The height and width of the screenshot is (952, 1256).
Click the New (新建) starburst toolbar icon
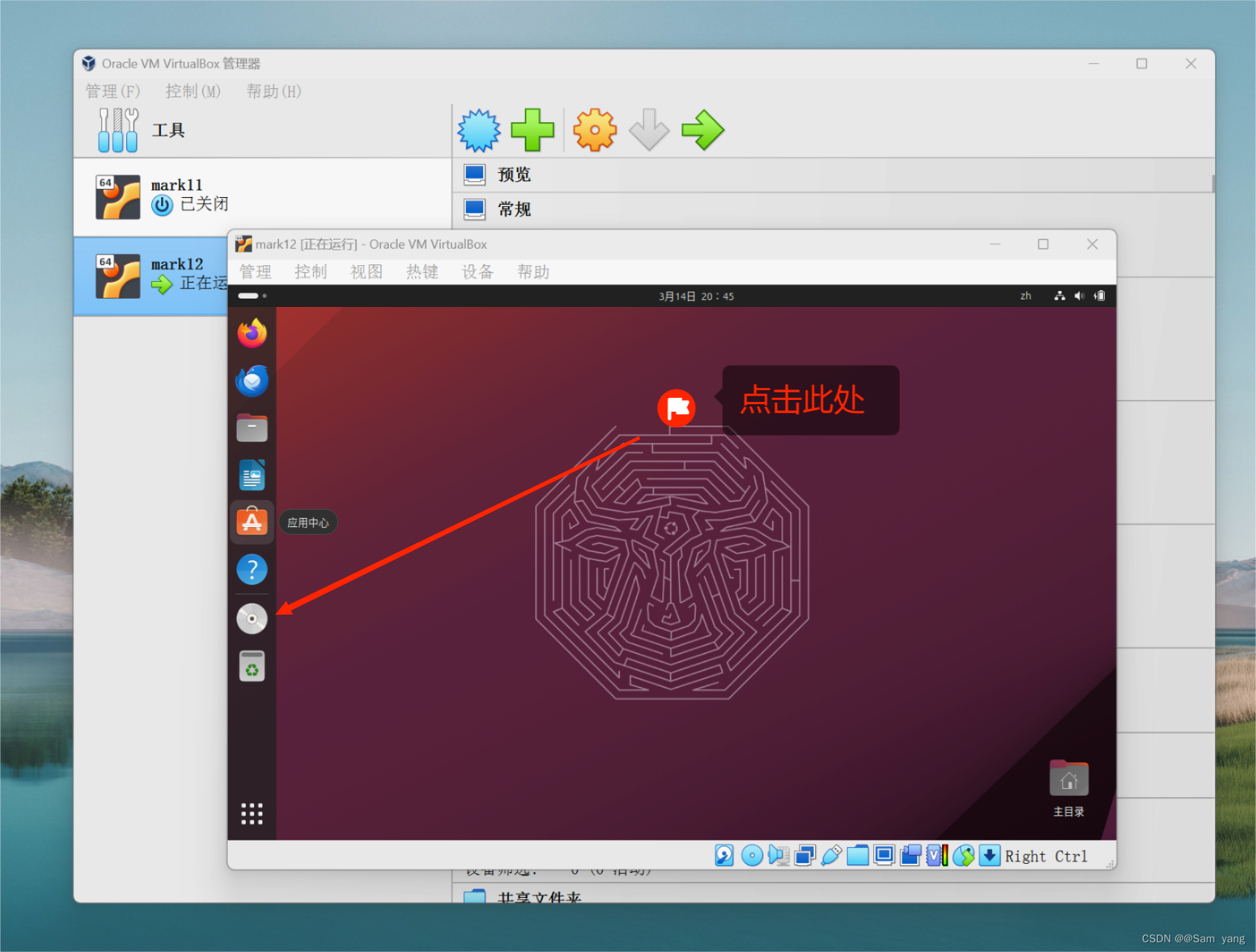pyautogui.click(x=479, y=130)
